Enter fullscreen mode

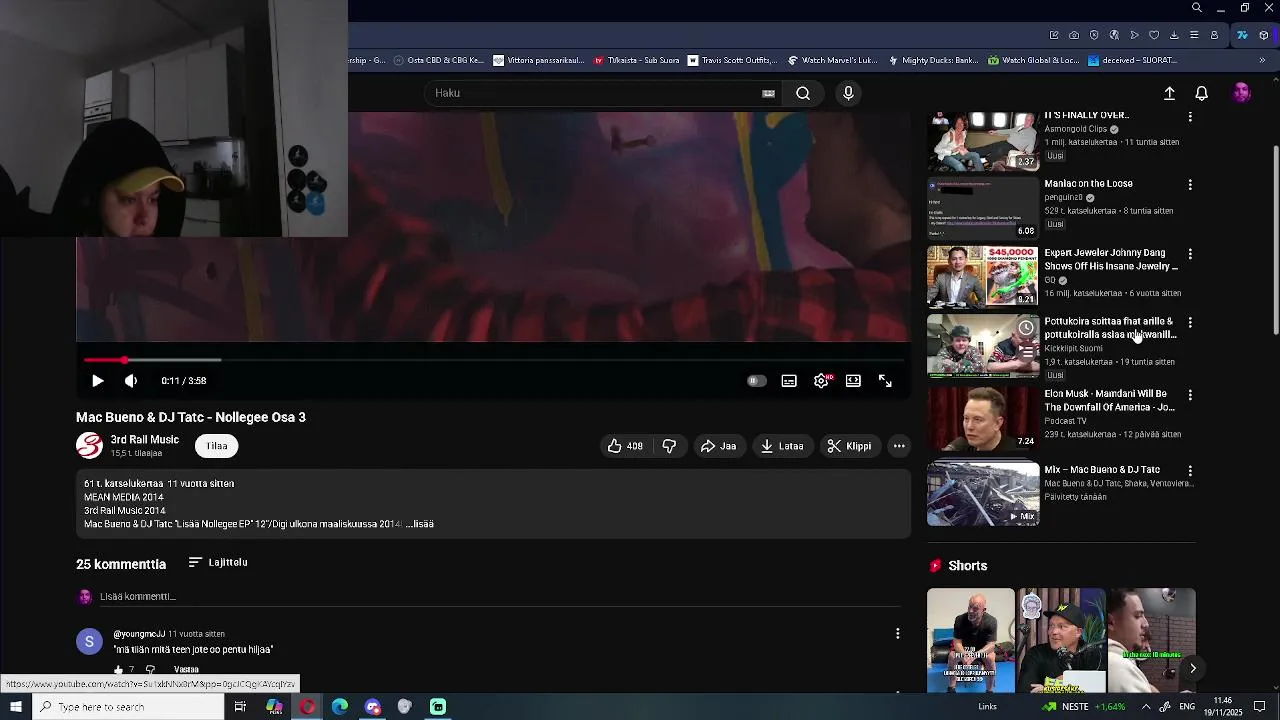885,381
